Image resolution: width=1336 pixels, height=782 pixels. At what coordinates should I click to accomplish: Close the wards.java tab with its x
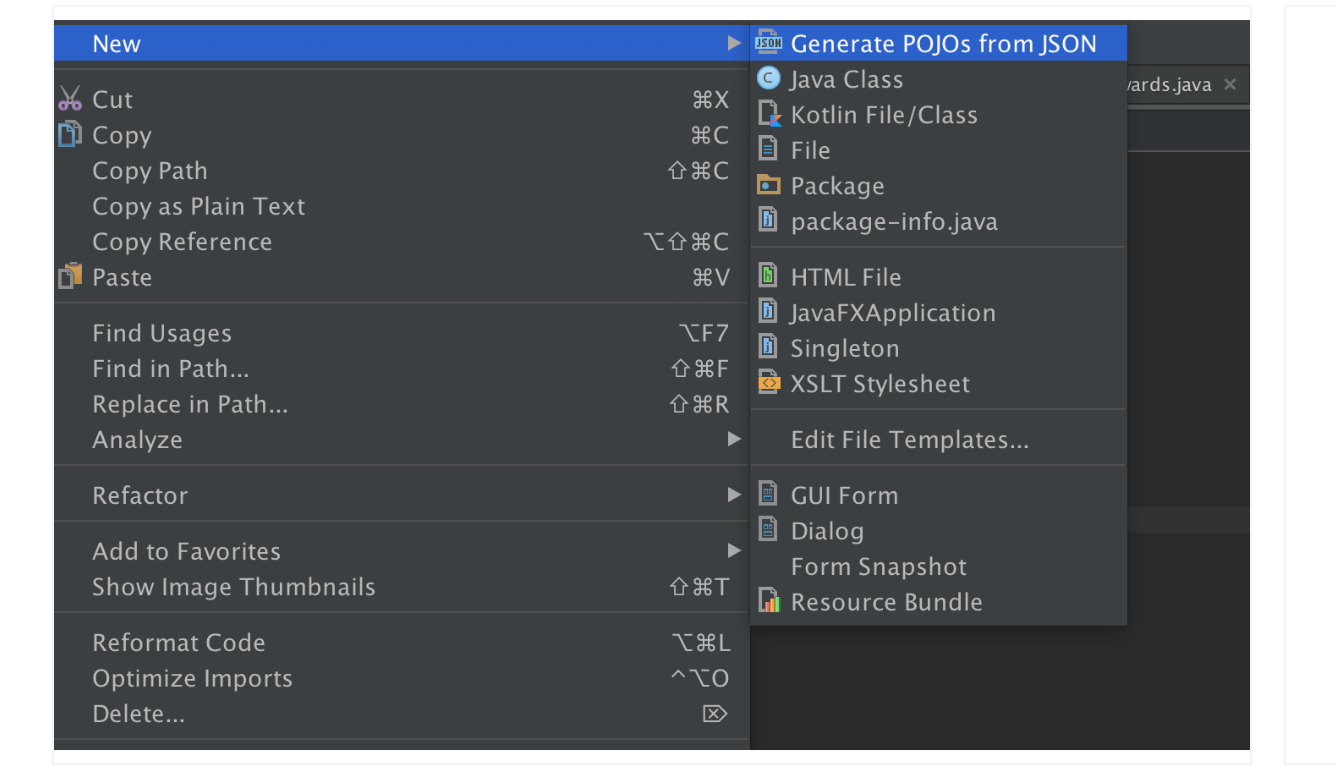[1229, 84]
